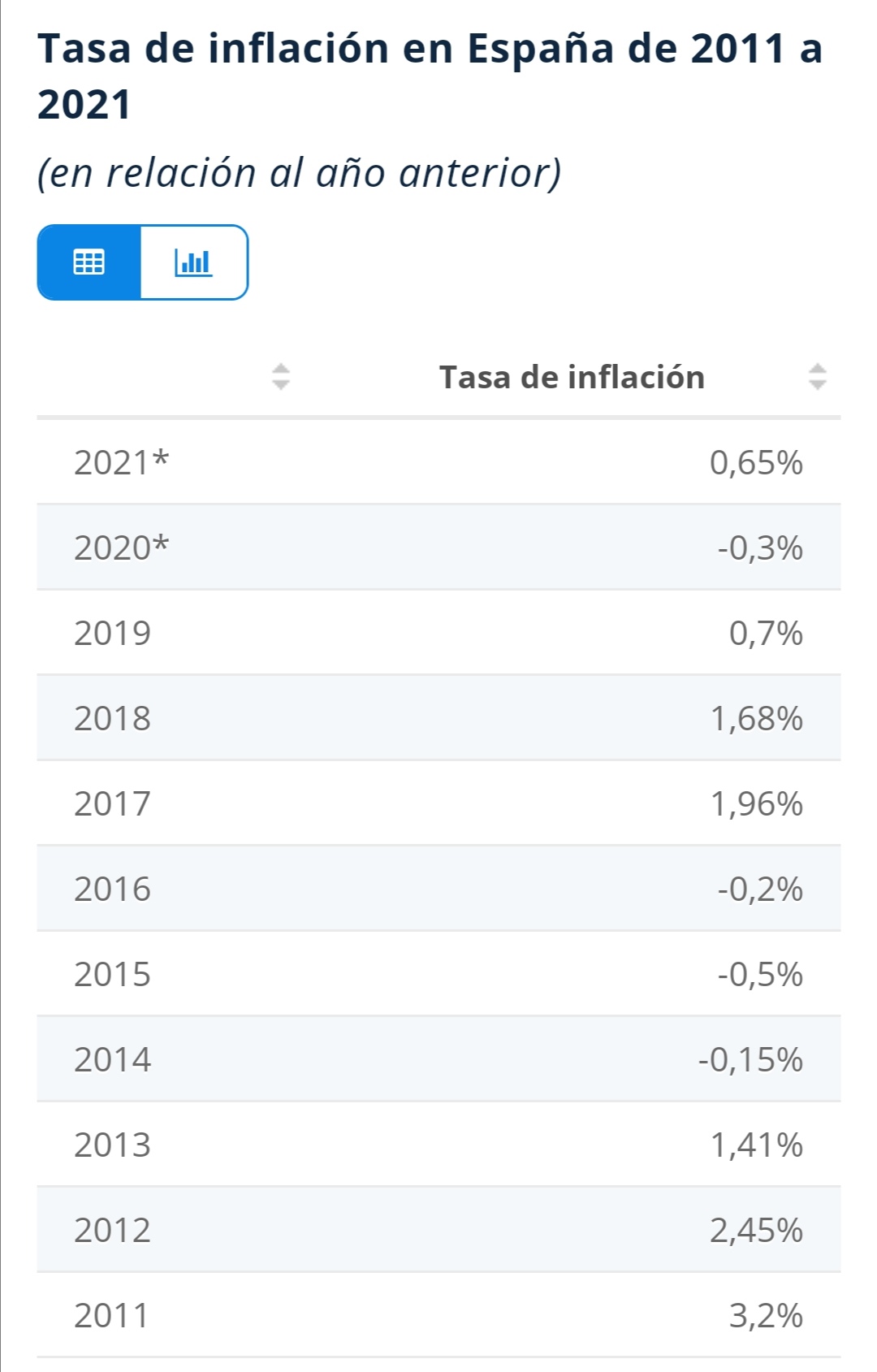The height and width of the screenshot is (1372, 877).
Task: Select the 3,2% inflation value
Action: (x=766, y=1315)
